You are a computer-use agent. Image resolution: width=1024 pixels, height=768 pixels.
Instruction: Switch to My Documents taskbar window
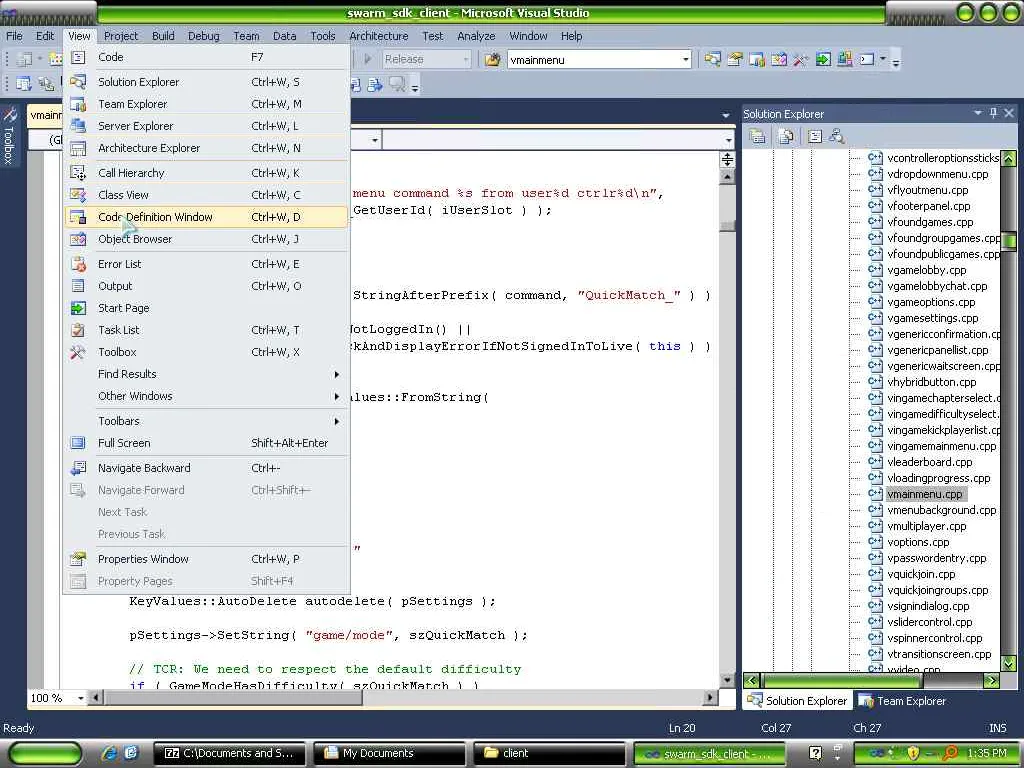tap(390, 753)
